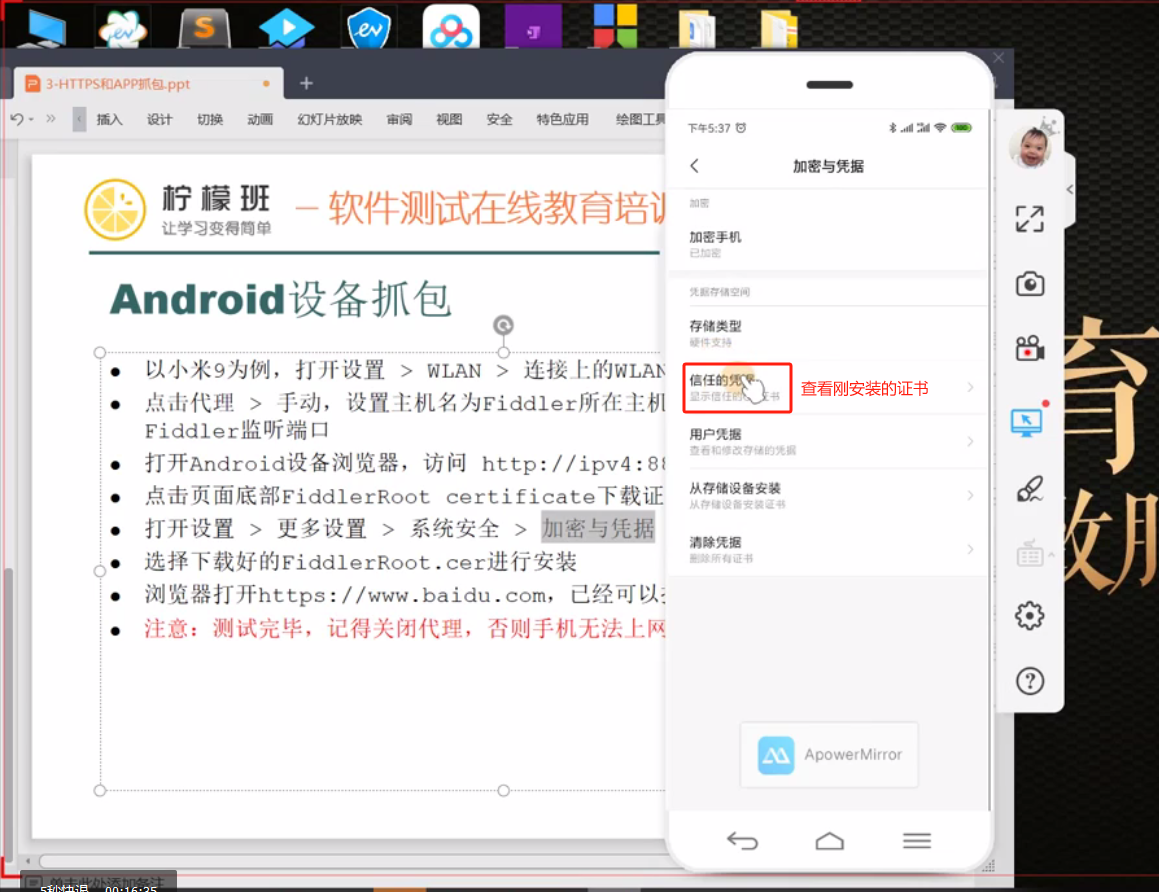Open 从存储设备安装 install from storage
This screenshot has height=892, width=1159.
(x=828, y=495)
